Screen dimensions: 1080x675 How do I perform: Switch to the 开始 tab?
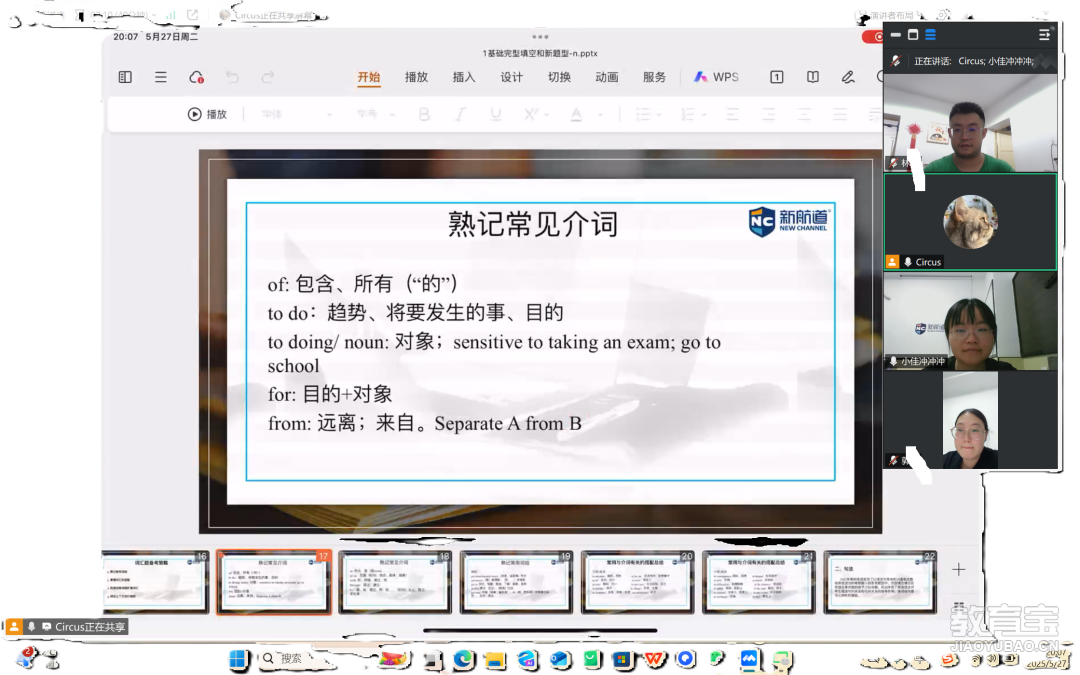coord(368,77)
